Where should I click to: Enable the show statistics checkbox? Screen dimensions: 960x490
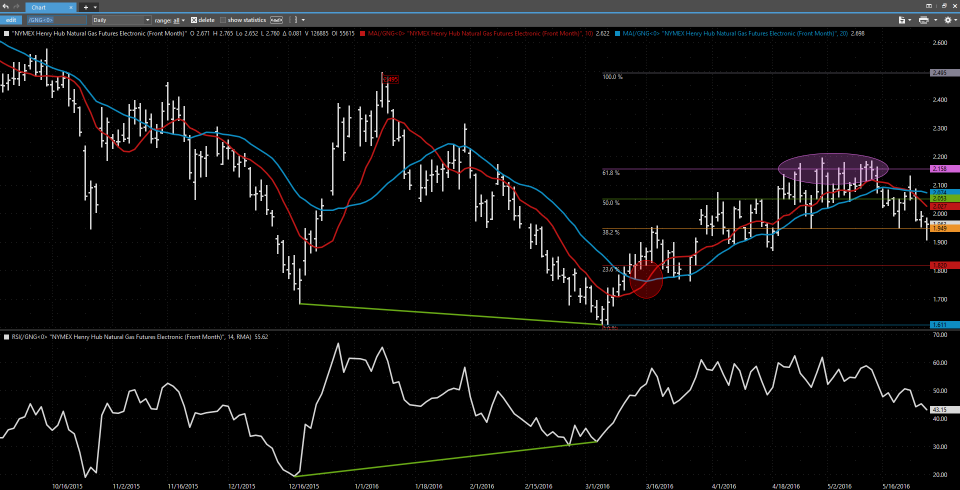[x=223, y=20]
